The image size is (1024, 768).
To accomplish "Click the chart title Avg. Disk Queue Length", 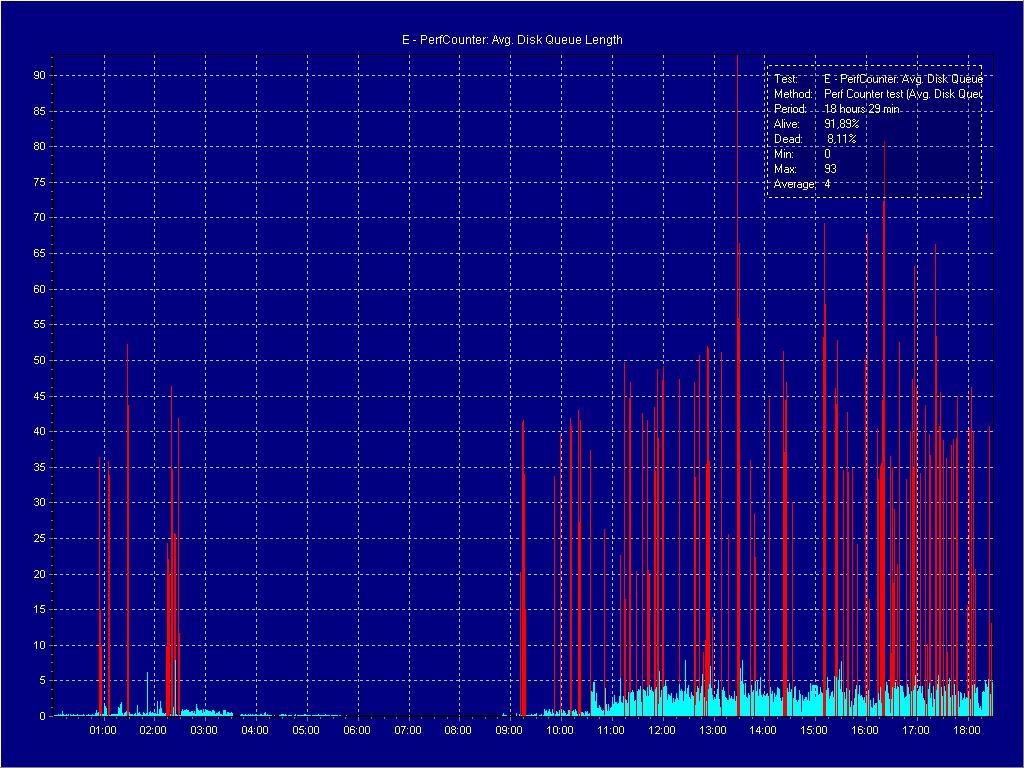I will pyautogui.click(x=511, y=40).
